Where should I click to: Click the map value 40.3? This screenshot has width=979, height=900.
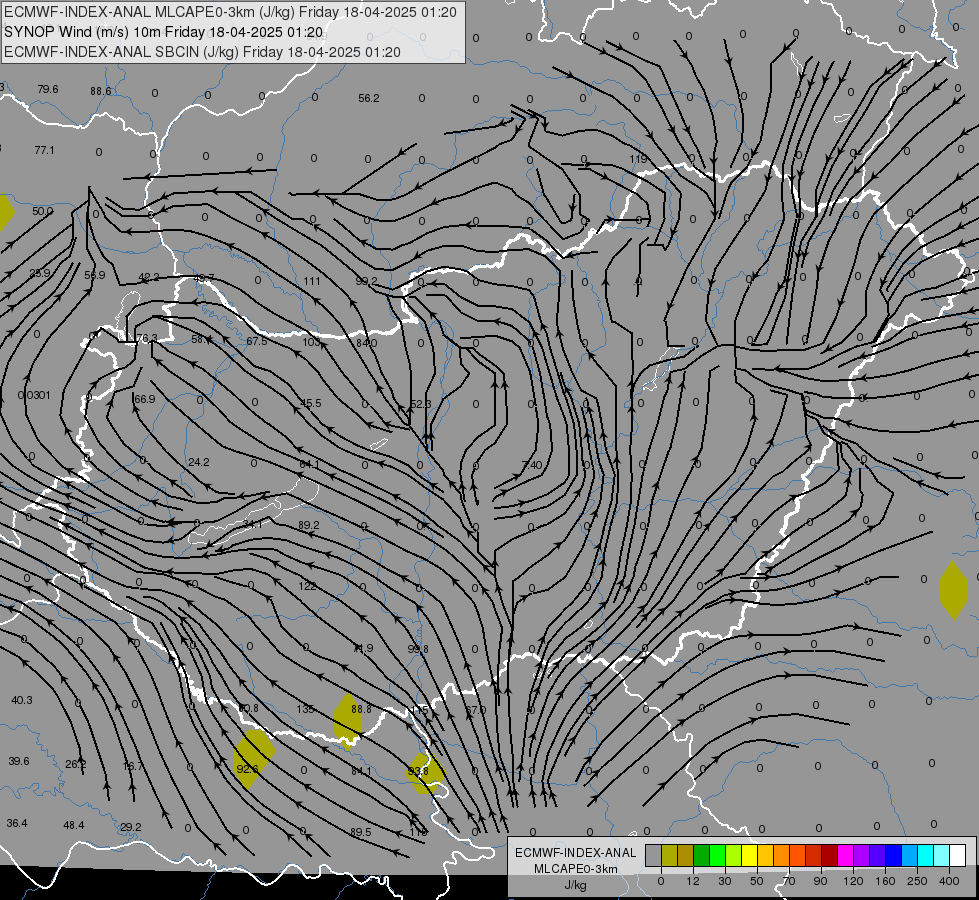[x=22, y=700]
